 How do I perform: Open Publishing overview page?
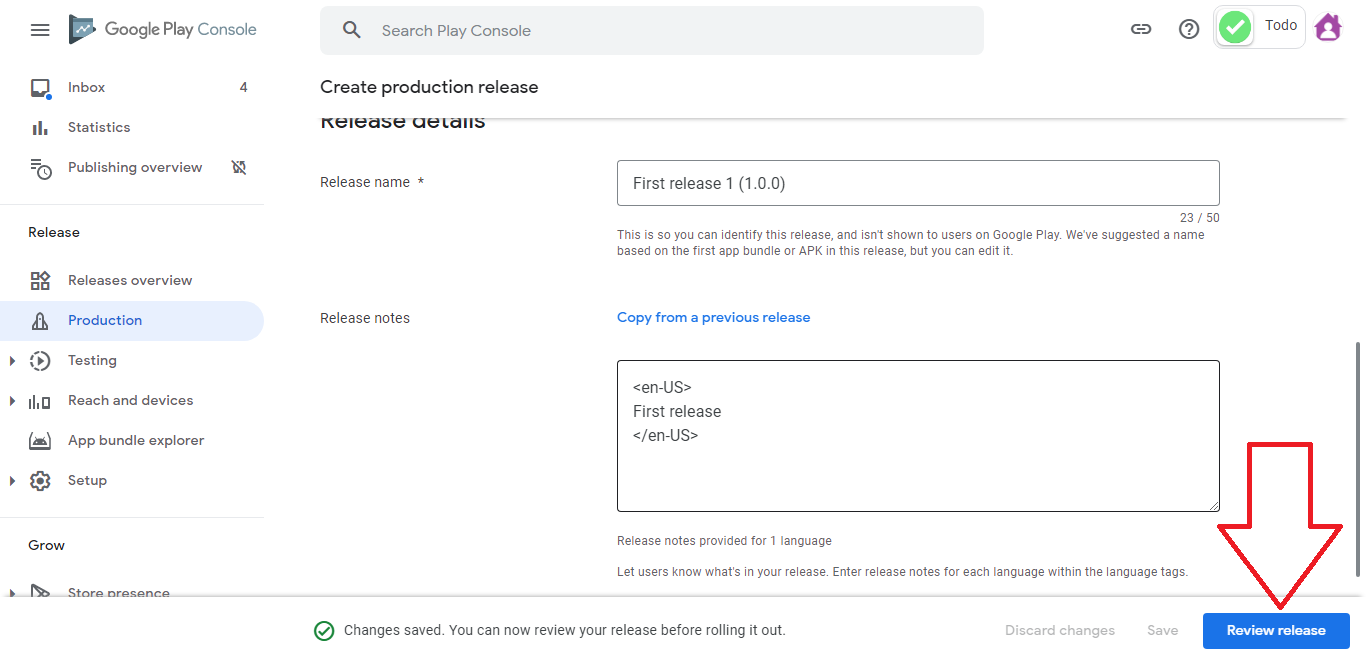point(135,168)
